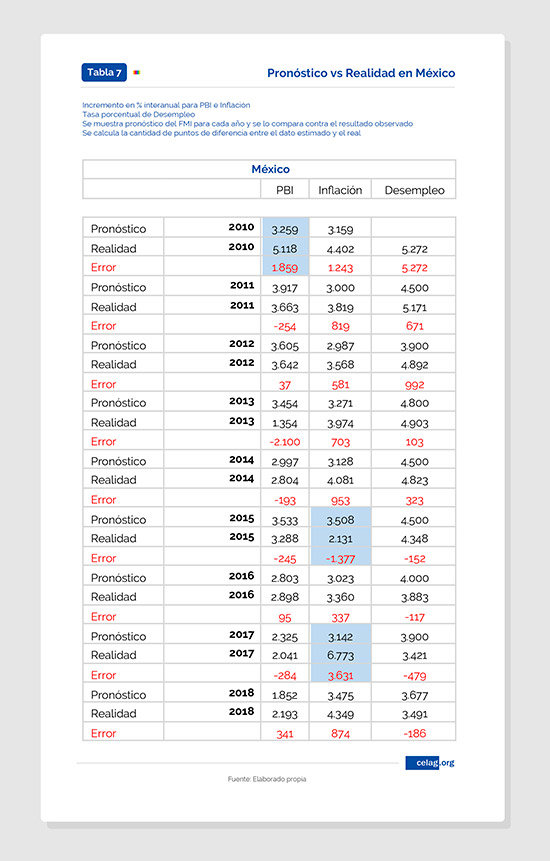Click the desempleo error 992 for 2012
Screen dimensions: 550x861
click(414, 385)
